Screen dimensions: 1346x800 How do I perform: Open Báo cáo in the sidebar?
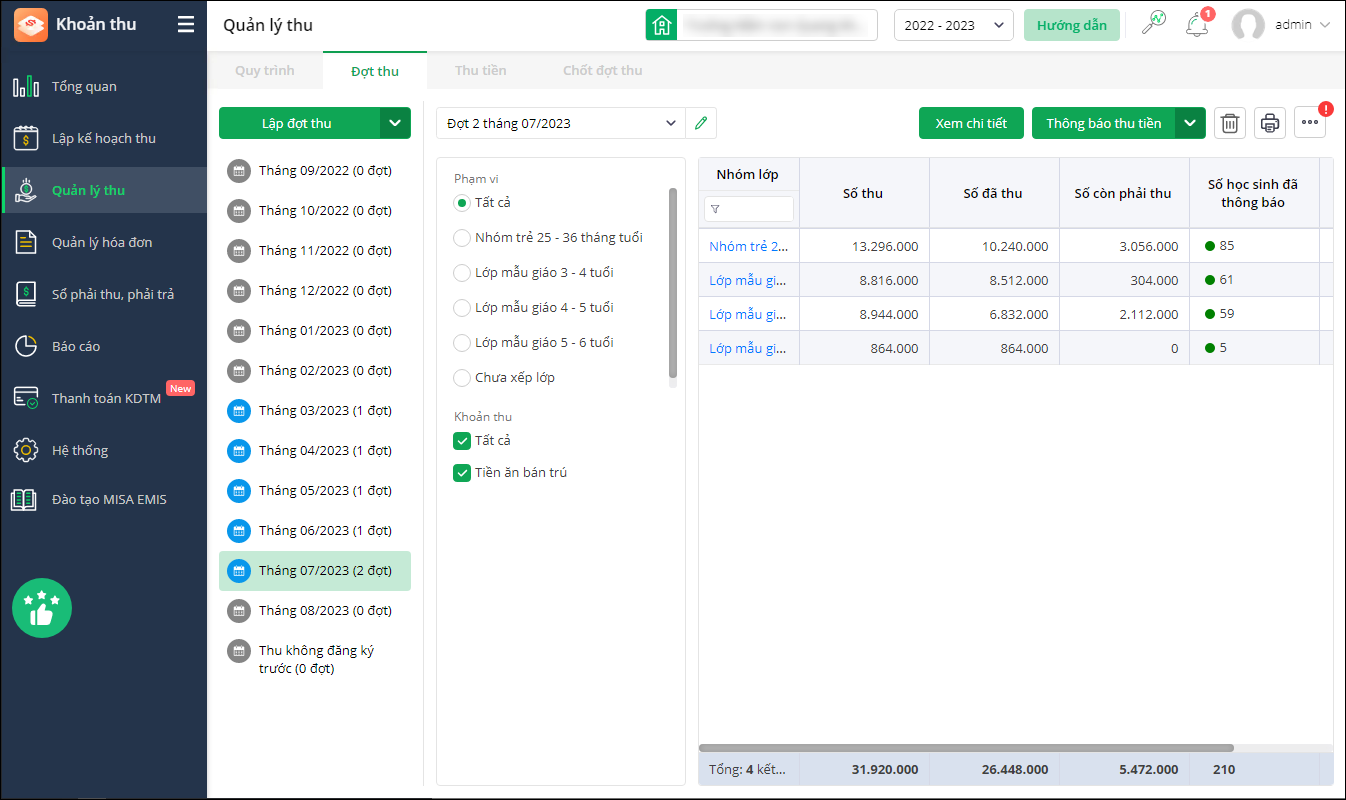coord(76,347)
